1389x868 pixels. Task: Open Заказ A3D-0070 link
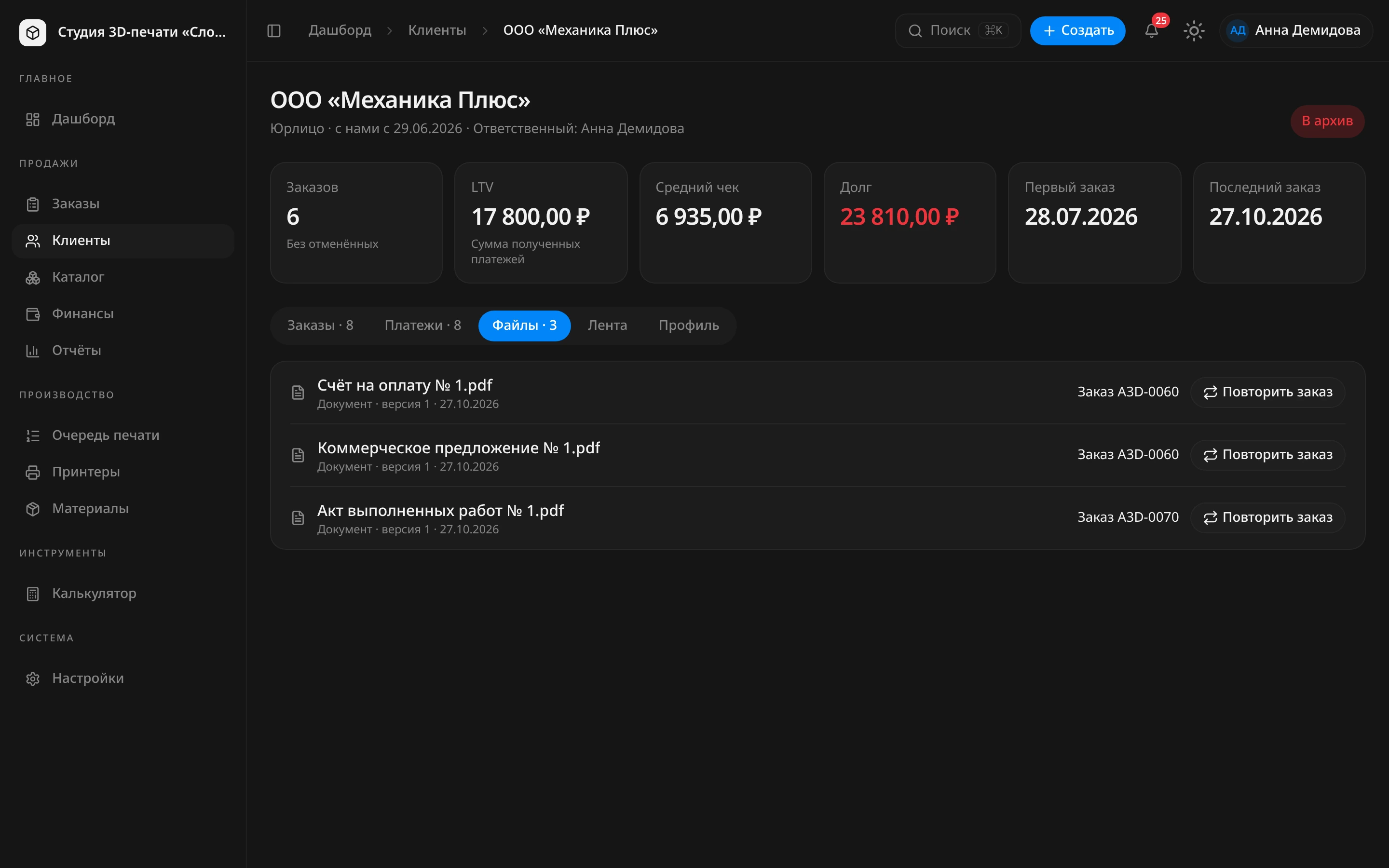(x=1127, y=517)
